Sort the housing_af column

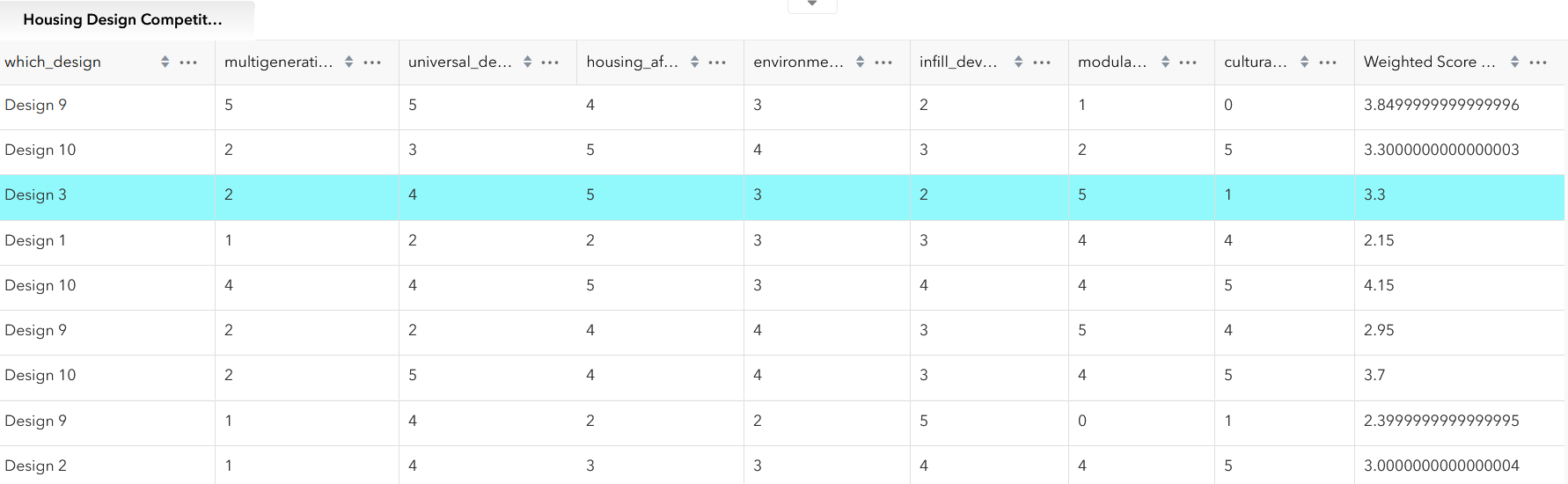[695, 62]
